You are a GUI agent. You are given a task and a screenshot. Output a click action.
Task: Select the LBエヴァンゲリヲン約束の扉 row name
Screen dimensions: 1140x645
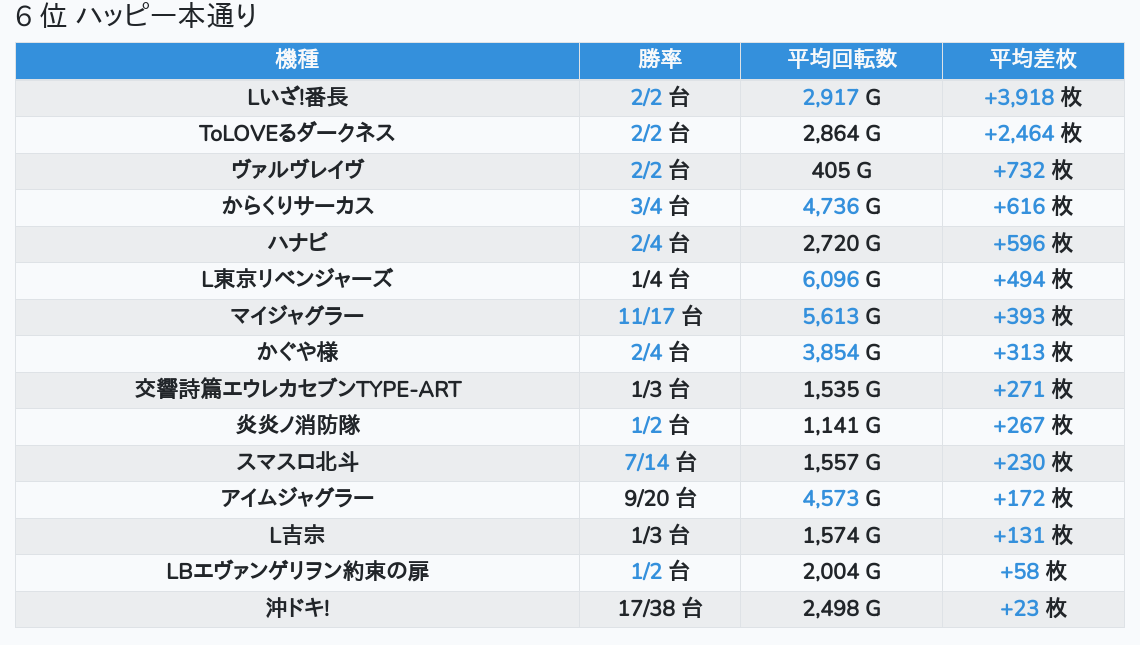click(297, 572)
